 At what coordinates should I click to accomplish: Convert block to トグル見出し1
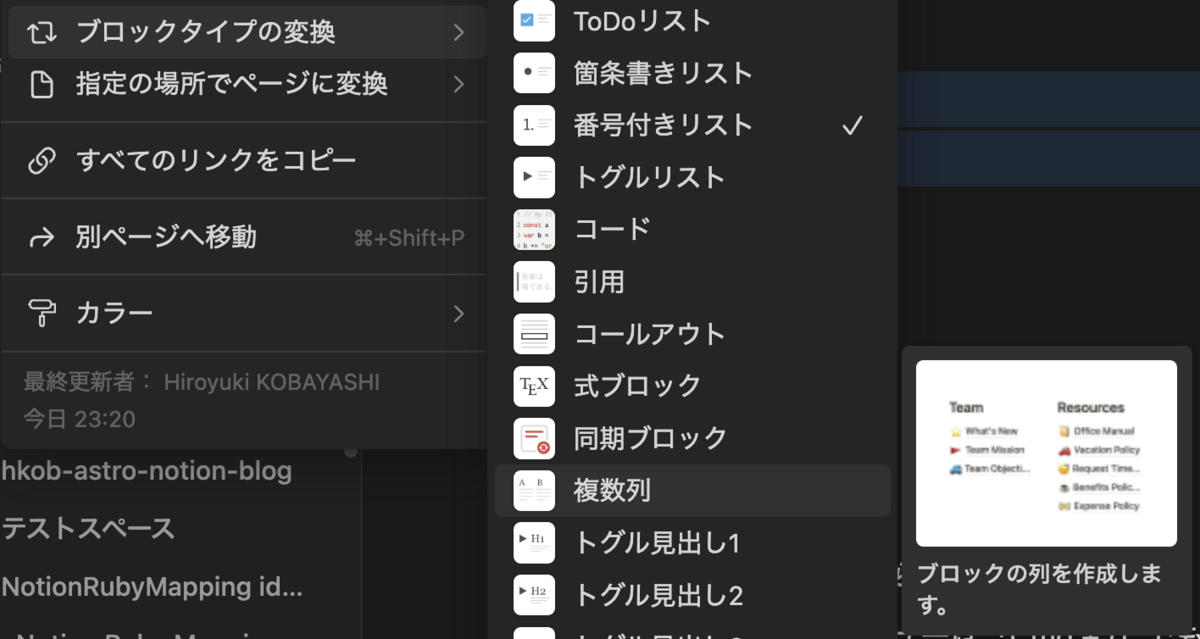point(692,543)
